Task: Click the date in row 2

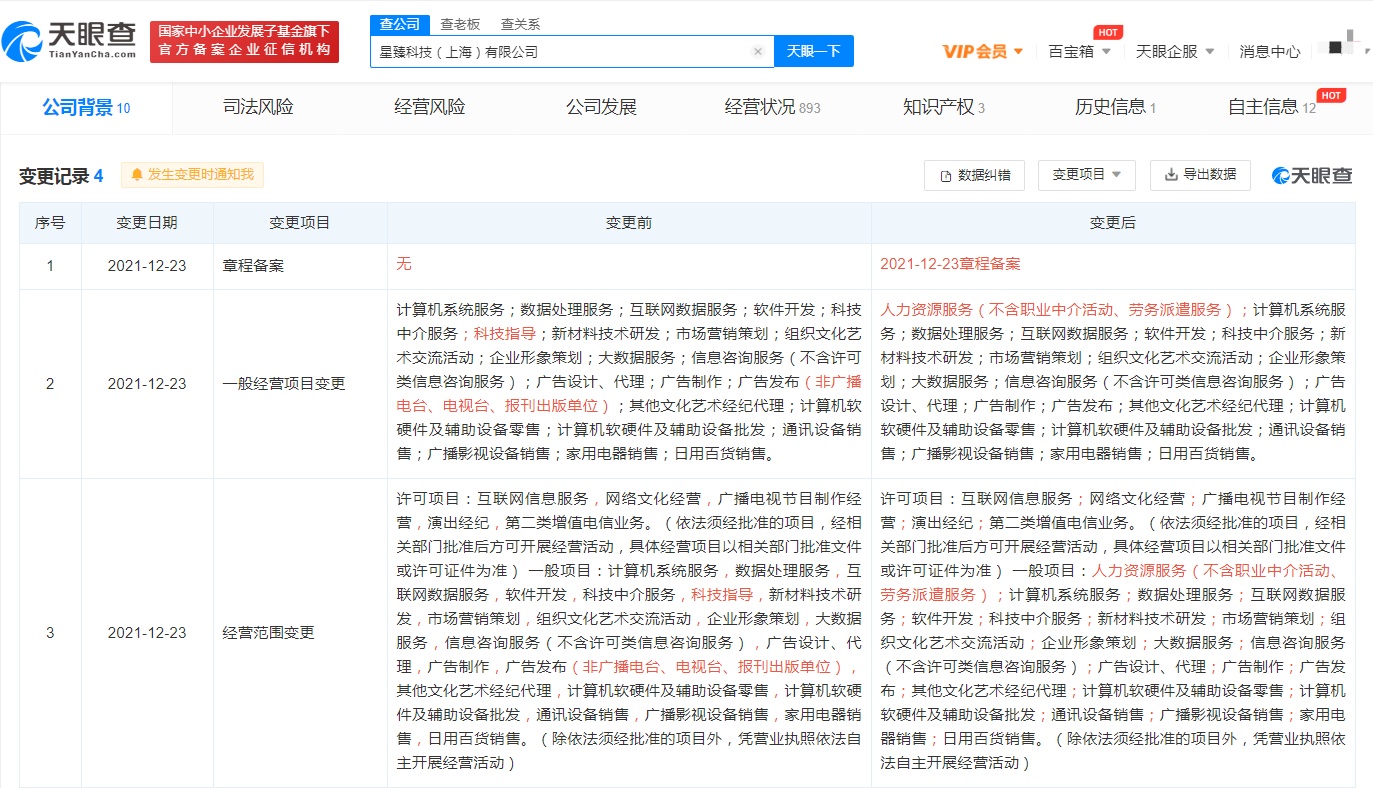Action: 147,384
